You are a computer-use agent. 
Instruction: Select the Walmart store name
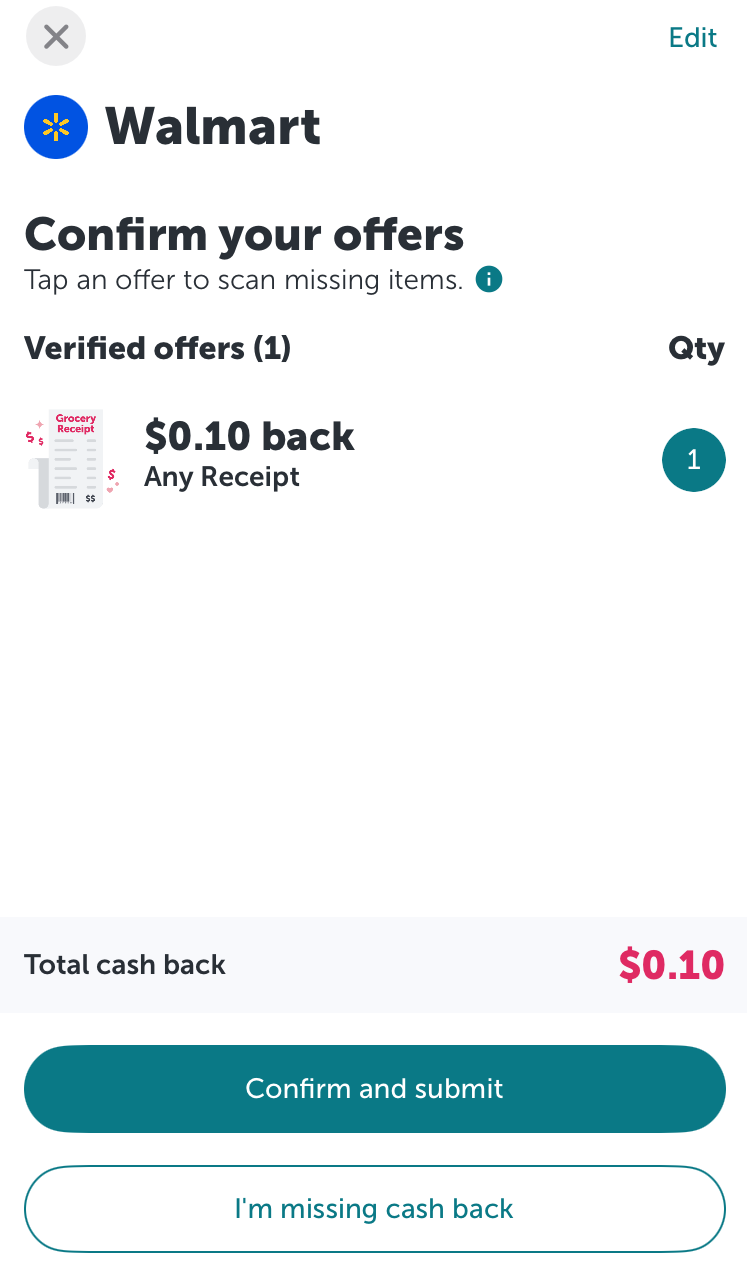[x=213, y=127]
